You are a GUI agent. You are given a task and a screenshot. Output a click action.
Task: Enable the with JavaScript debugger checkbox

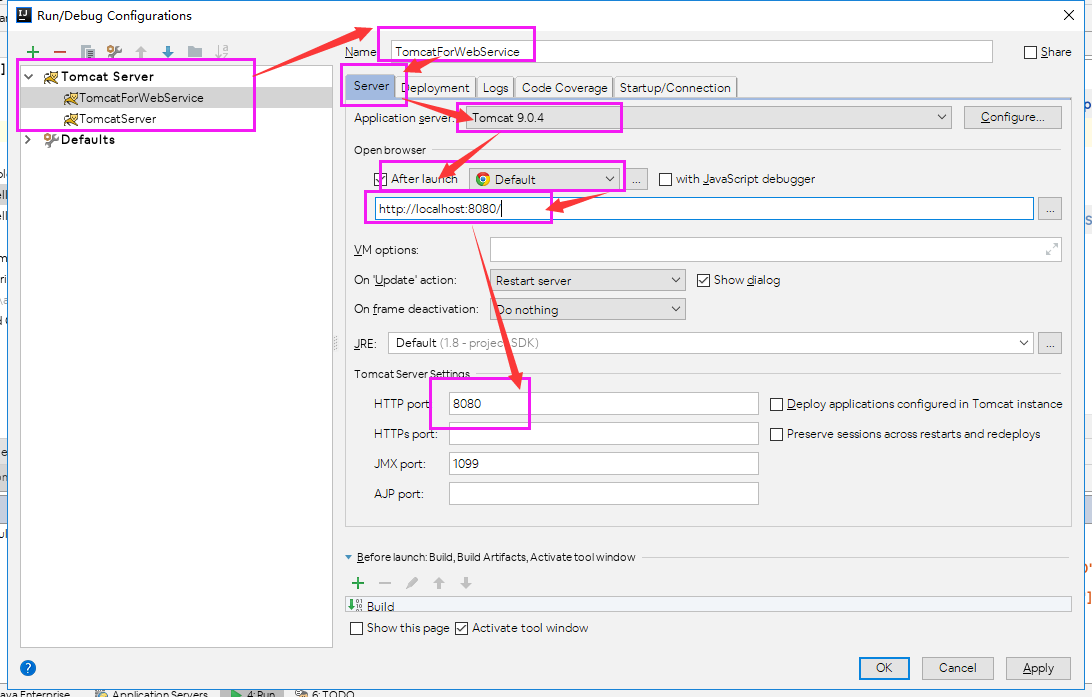tap(665, 180)
